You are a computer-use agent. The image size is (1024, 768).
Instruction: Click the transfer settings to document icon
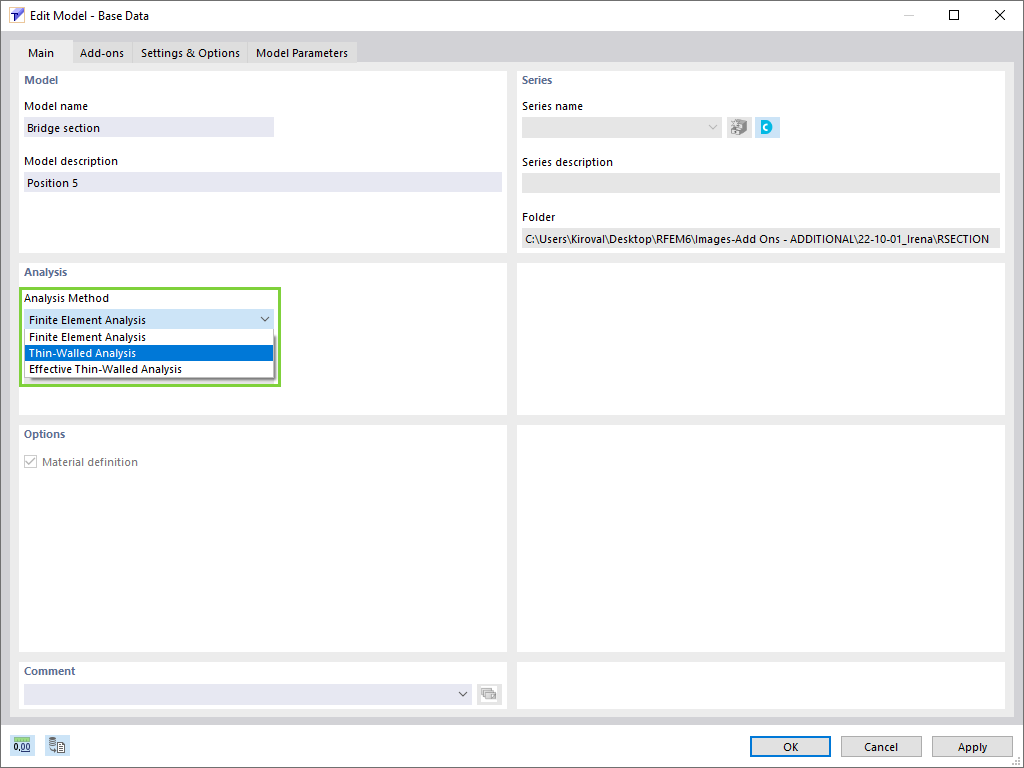point(57,745)
